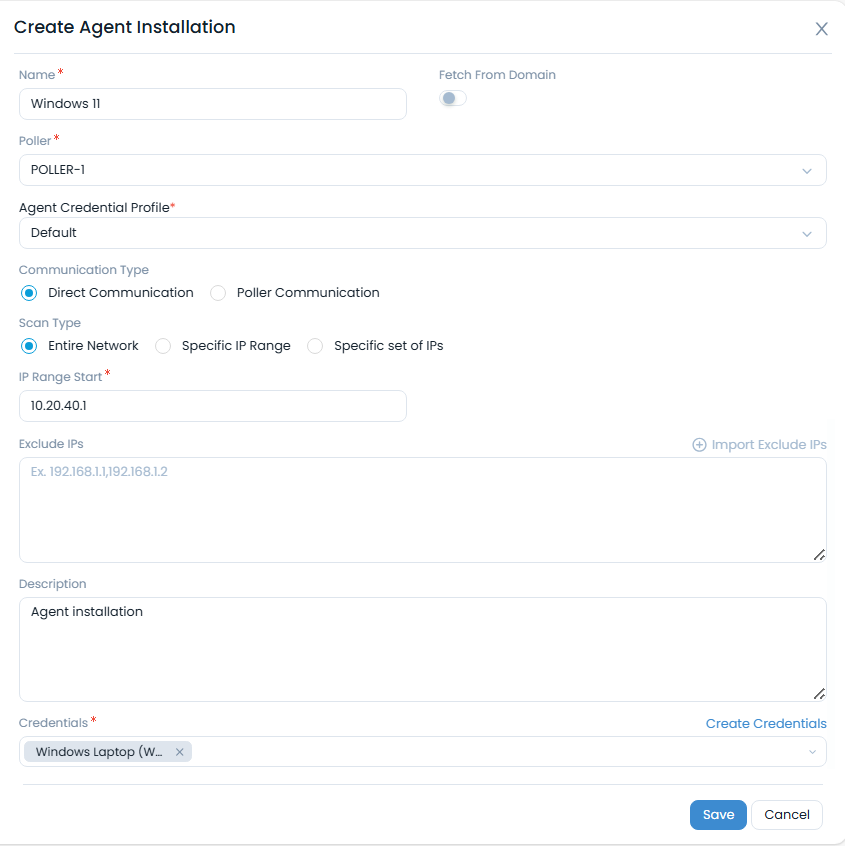Open the Poller dropdown

click(x=808, y=170)
